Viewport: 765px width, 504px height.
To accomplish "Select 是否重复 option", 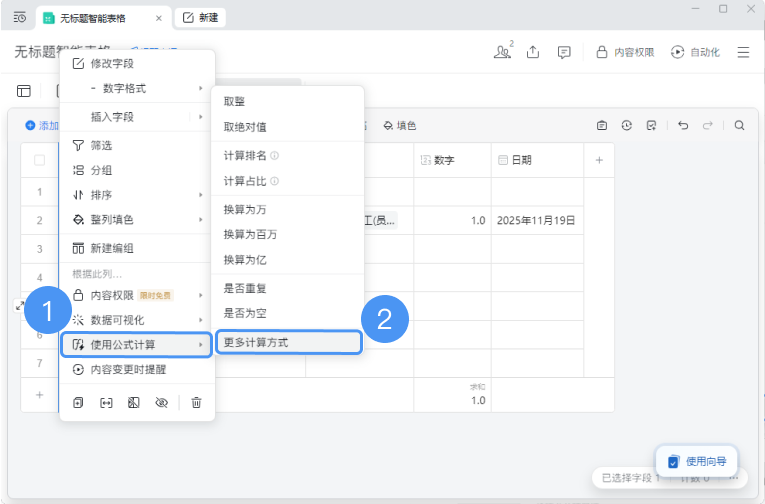I will 287,288.
